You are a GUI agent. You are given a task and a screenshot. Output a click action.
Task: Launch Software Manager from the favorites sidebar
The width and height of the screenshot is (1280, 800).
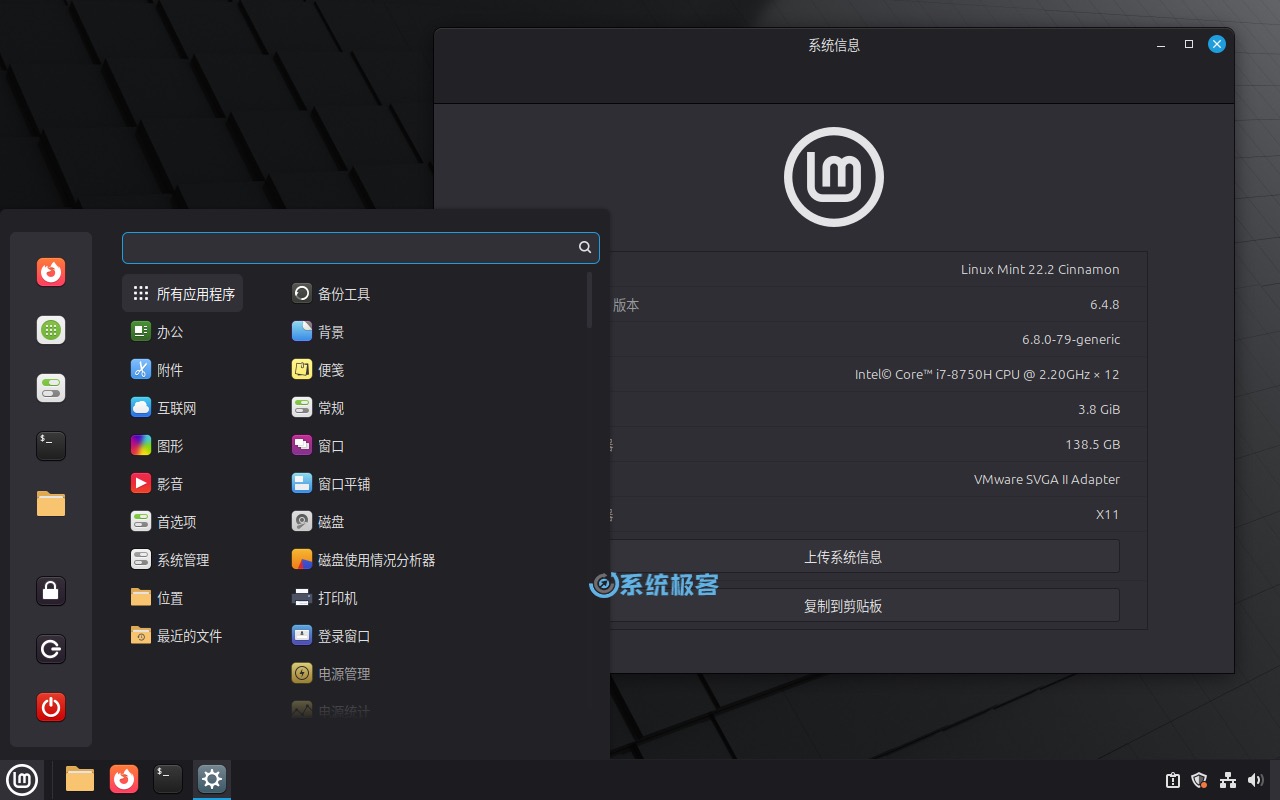(51, 330)
